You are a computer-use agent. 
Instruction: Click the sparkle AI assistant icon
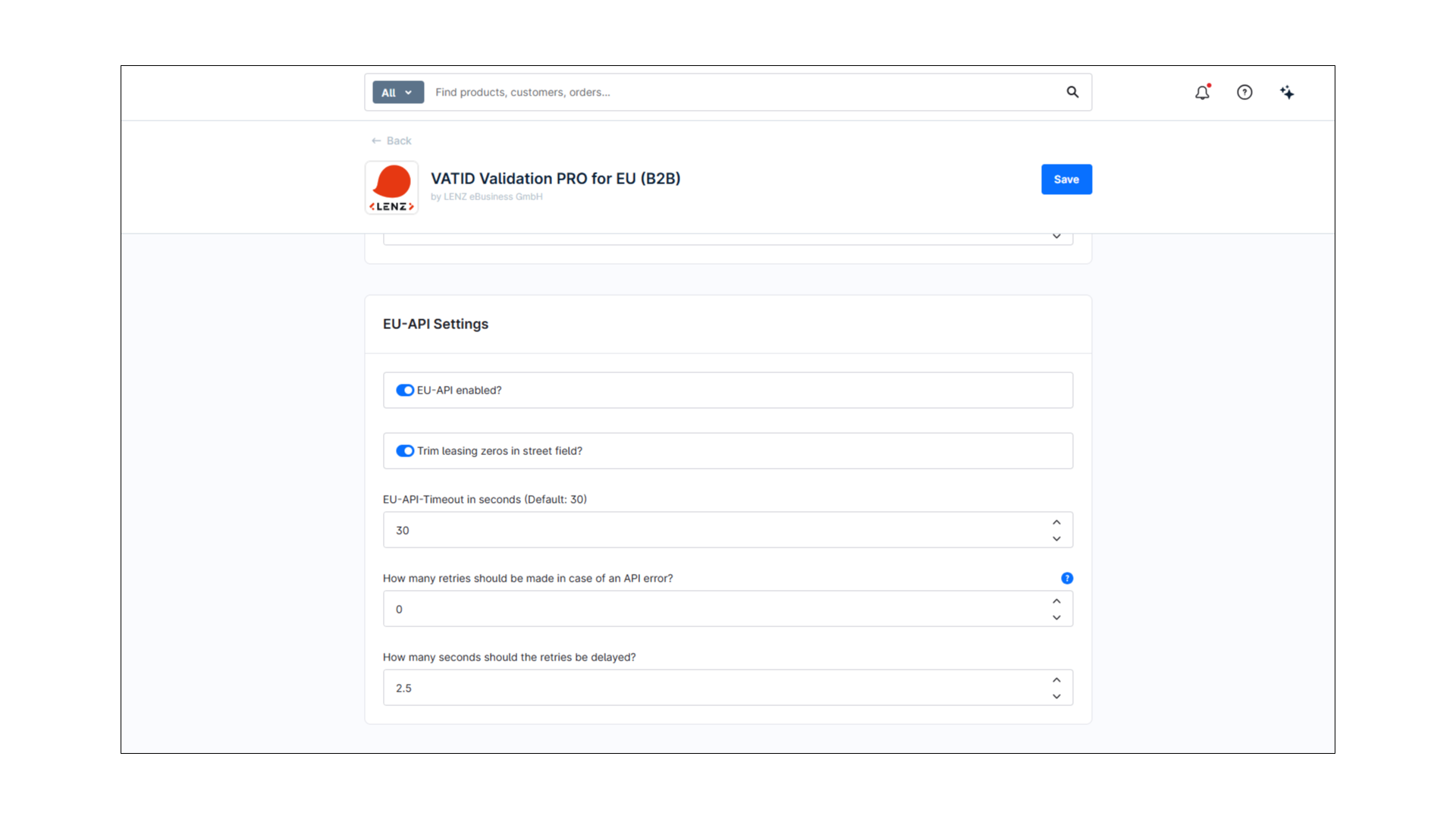click(x=1287, y=93)
